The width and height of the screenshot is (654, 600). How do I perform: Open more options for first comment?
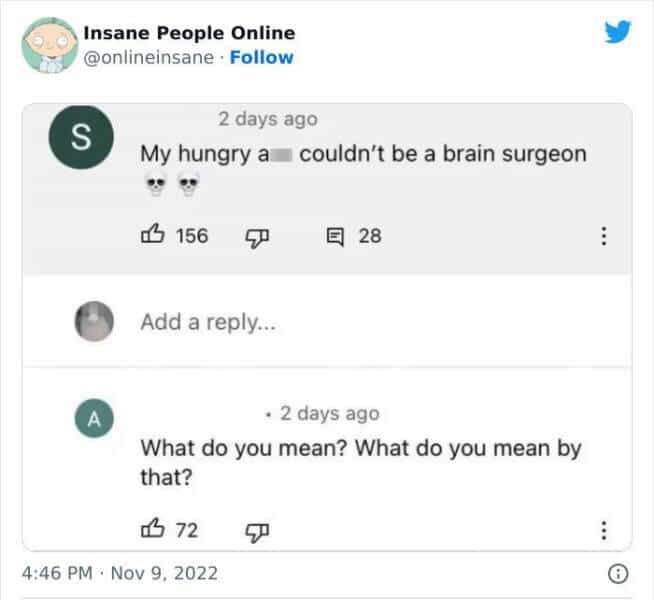point(603,236)
